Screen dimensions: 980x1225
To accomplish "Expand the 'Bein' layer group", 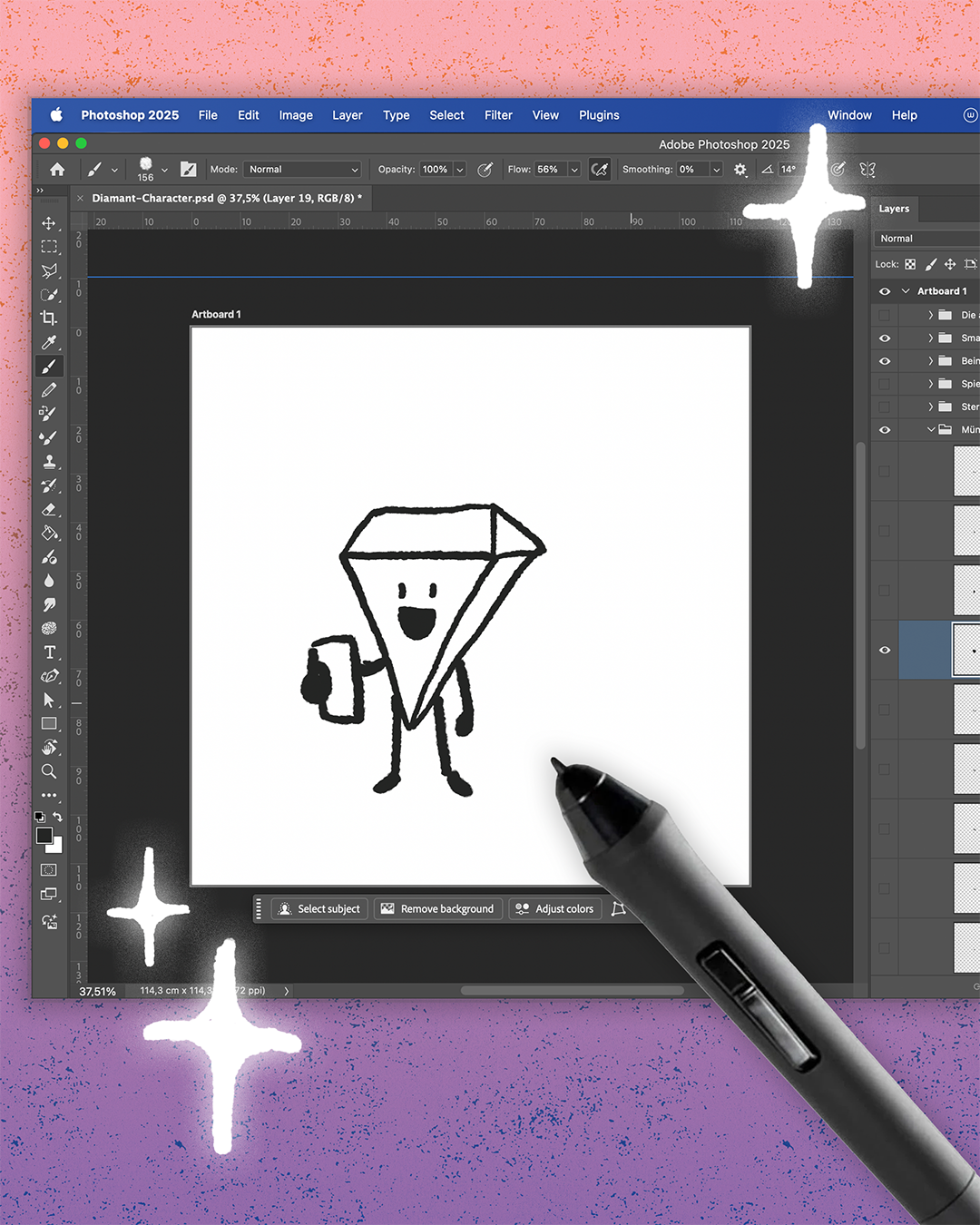I will click(930, 360).
